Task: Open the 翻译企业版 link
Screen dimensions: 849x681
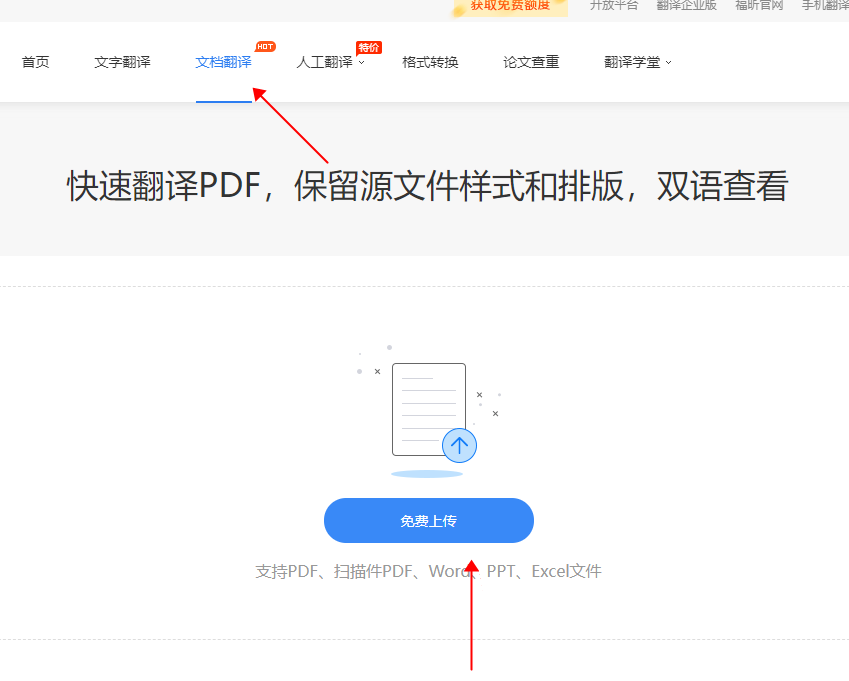Action: (x=687, y=5)
